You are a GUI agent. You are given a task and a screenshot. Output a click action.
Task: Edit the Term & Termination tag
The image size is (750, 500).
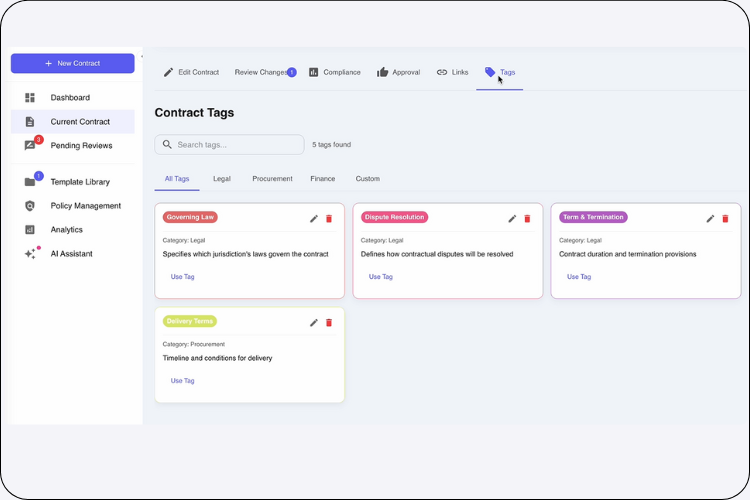pyautogui.click(x=711, y=218)
